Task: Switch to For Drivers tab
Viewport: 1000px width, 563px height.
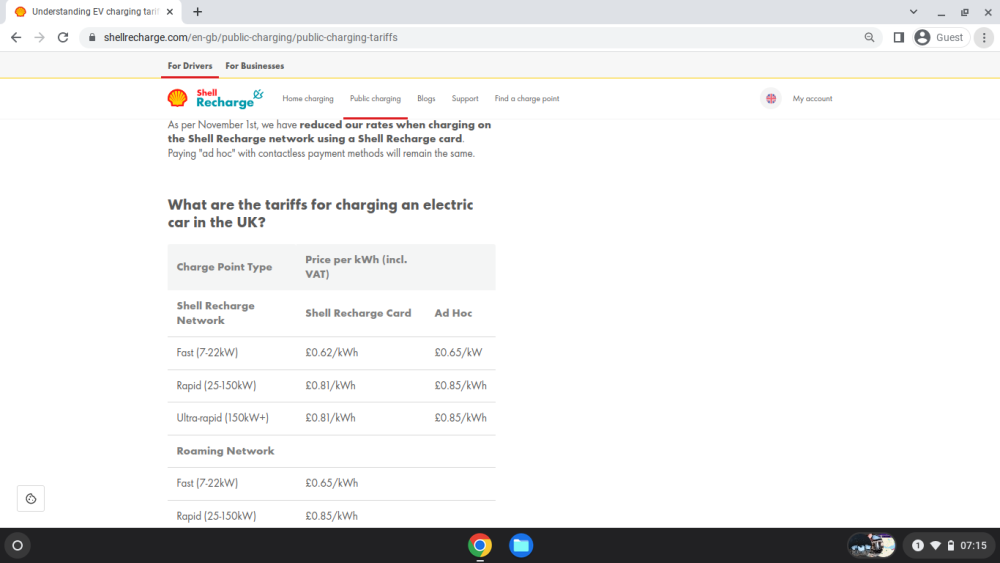Action: (190, 66)
